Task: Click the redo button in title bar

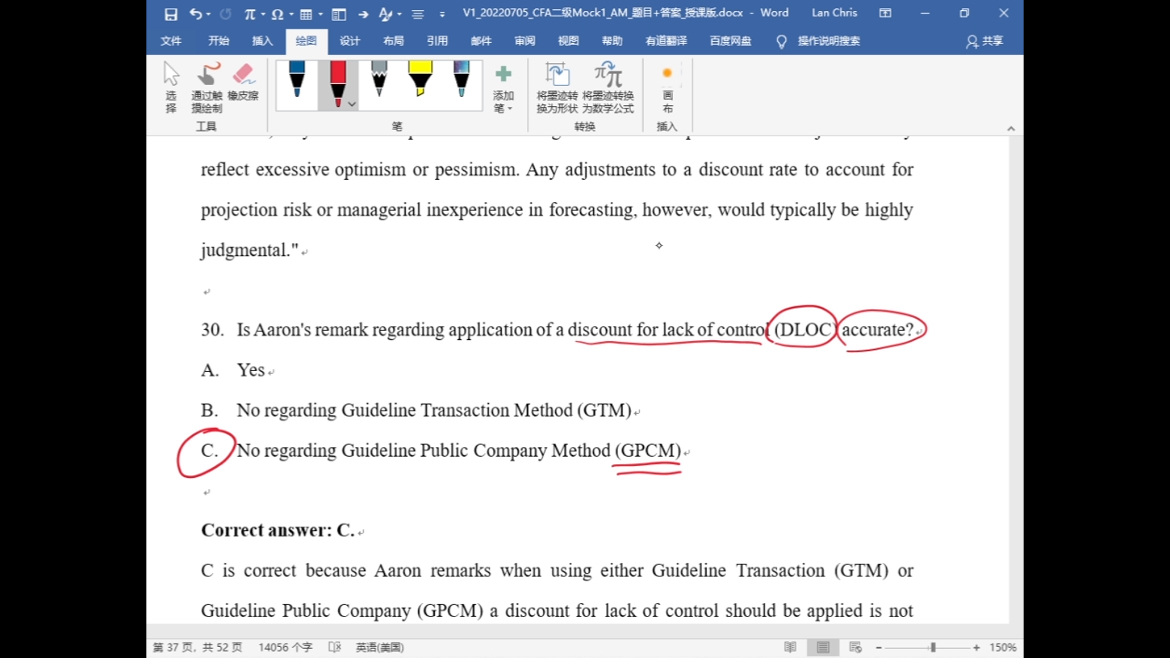Action: pyautogui.click(x=225, y=13)
